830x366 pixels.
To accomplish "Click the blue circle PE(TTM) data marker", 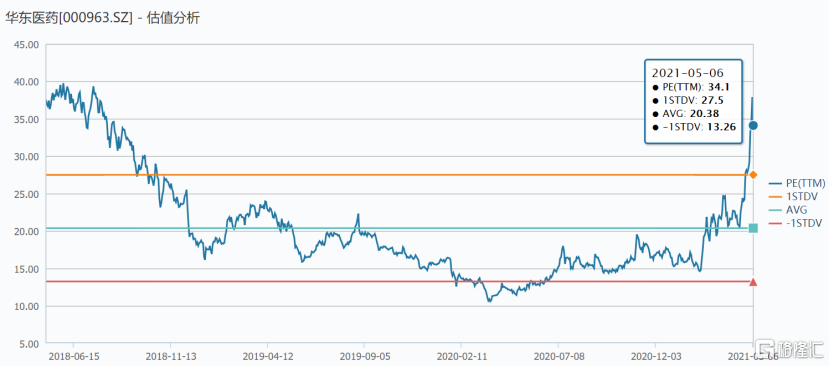I will 753,126.
